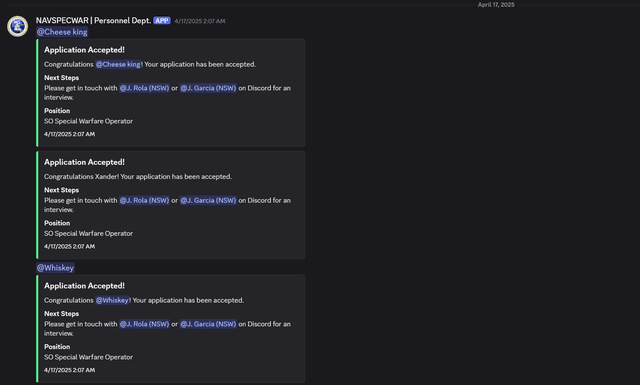640x385 pixels.
Task: Open the @J. Garcia (NSW) mention in the Whiskey embed
Action: (208, 324)
